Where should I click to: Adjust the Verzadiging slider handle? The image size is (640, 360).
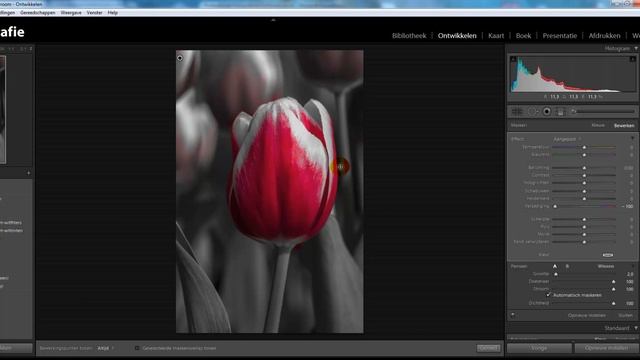[x=555, y=207]
